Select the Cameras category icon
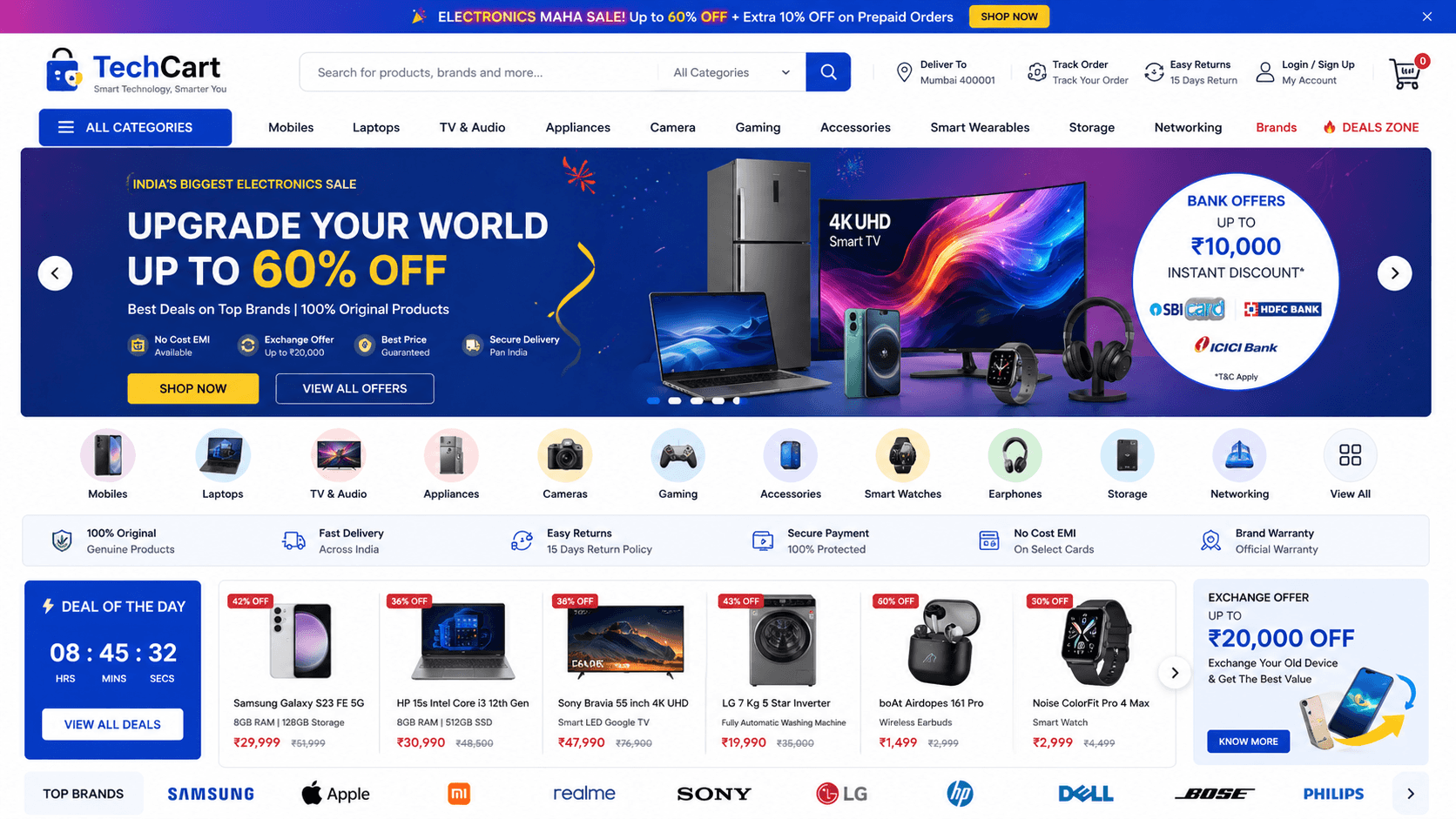This screenshot has width=1456, height=819. coord(564,455)
